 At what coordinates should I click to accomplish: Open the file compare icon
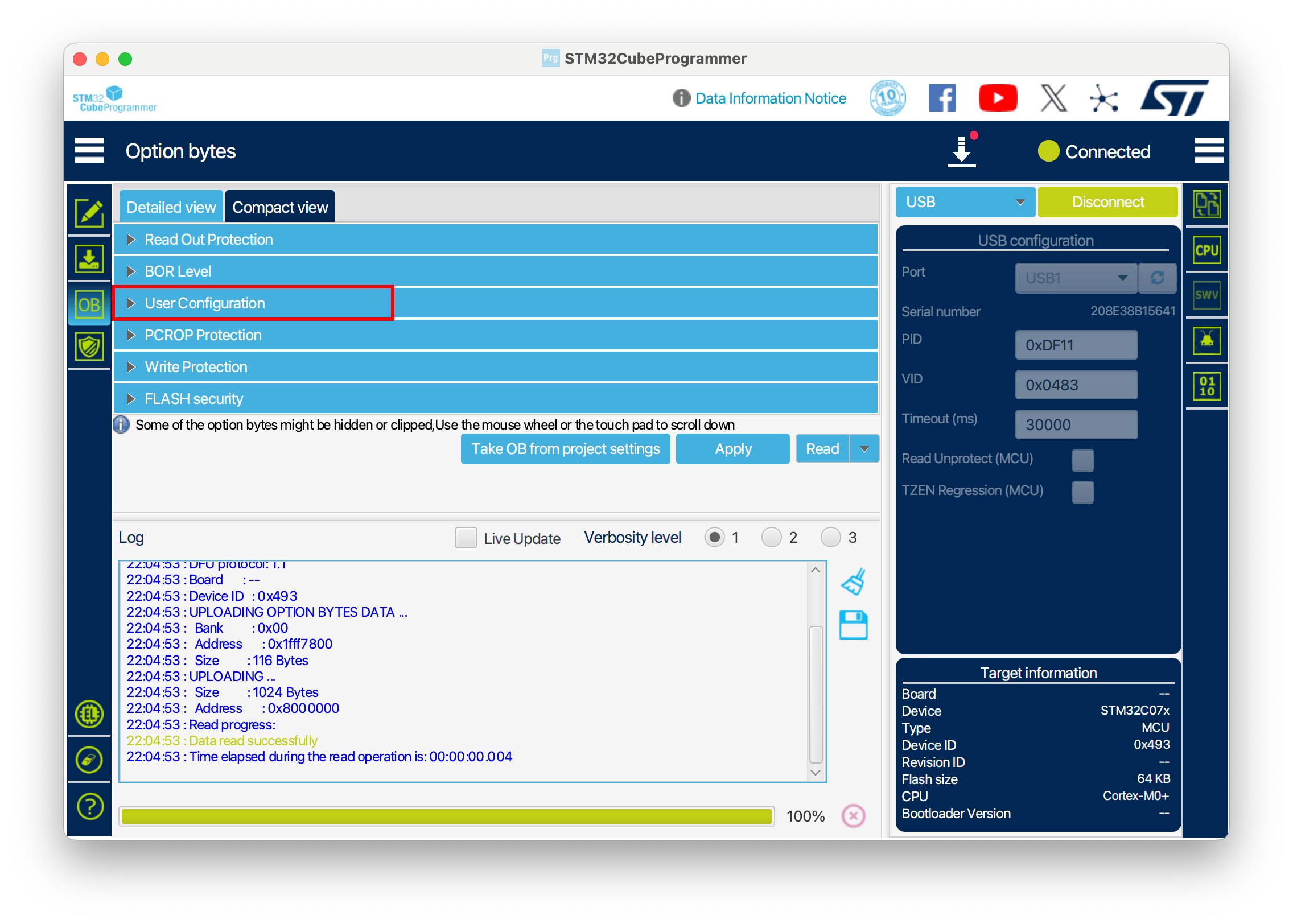tap(1208, 204)
